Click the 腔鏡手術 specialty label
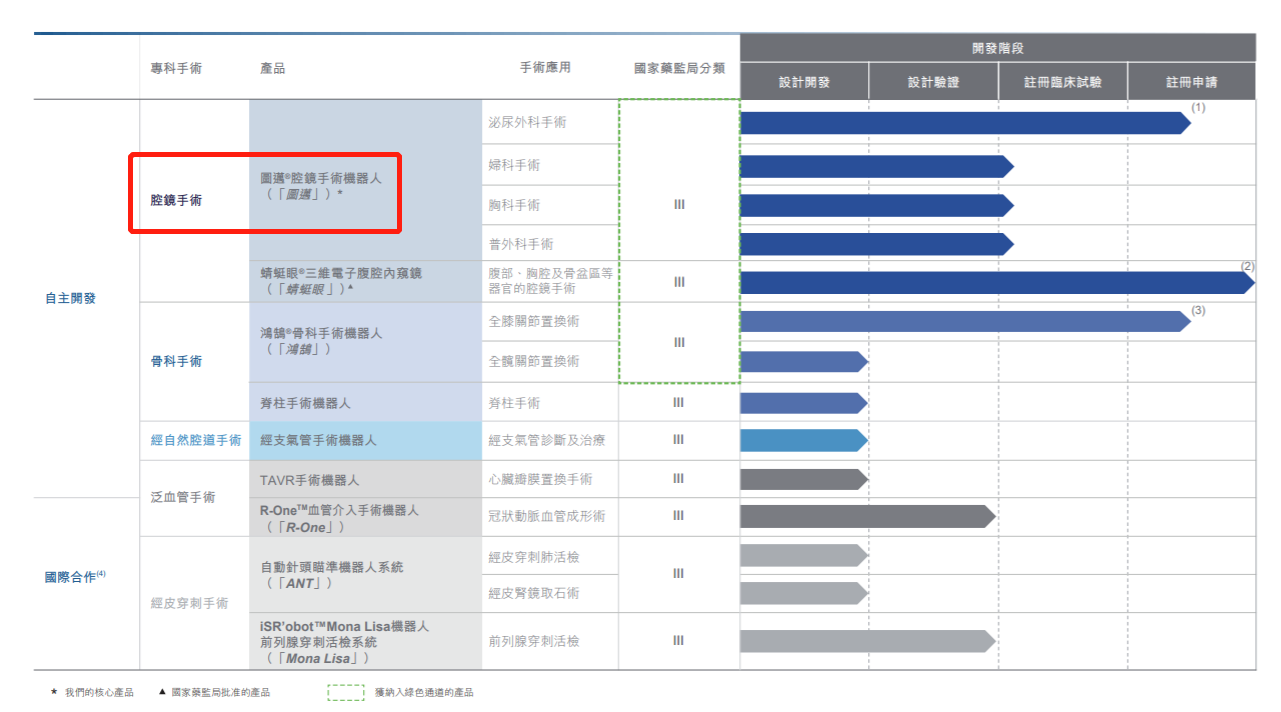This screenshot has width=1281, height=712. point(176,200)
